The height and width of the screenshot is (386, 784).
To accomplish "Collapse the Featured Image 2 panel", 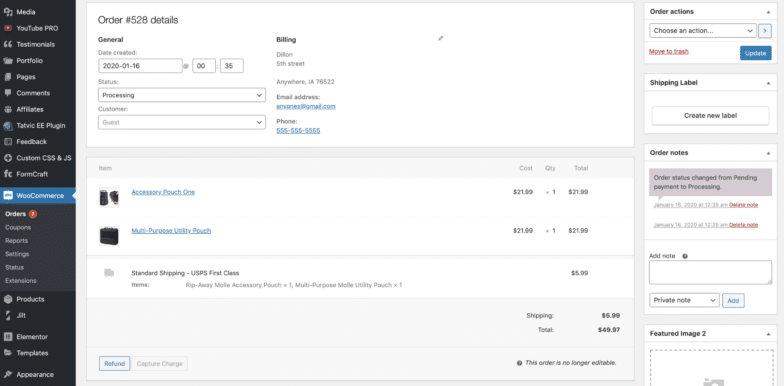I will [768, 334].
